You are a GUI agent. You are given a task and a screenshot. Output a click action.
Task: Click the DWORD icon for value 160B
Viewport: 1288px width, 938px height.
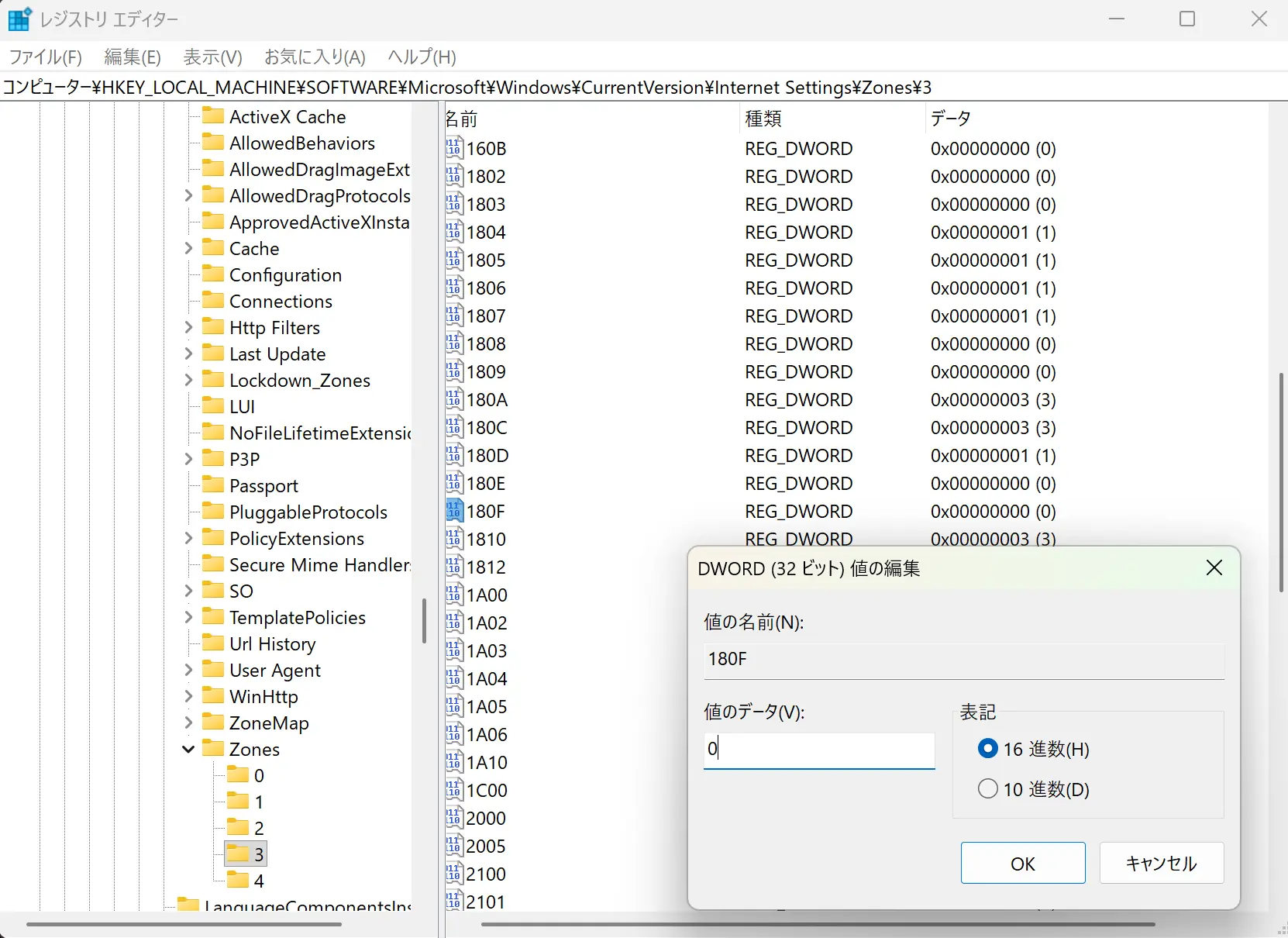[454, 148]
